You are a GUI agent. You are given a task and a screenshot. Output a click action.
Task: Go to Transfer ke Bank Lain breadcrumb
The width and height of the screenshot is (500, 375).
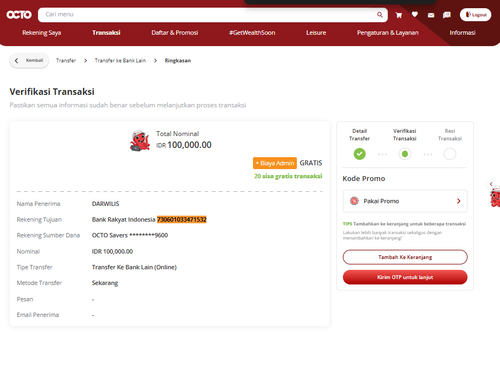pos(120,61)
